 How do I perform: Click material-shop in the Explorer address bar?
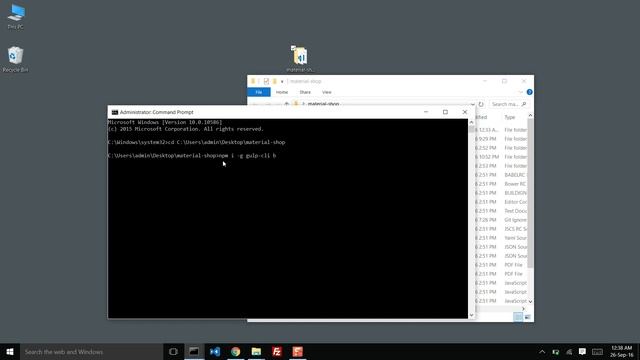click(x=323, y=104)
